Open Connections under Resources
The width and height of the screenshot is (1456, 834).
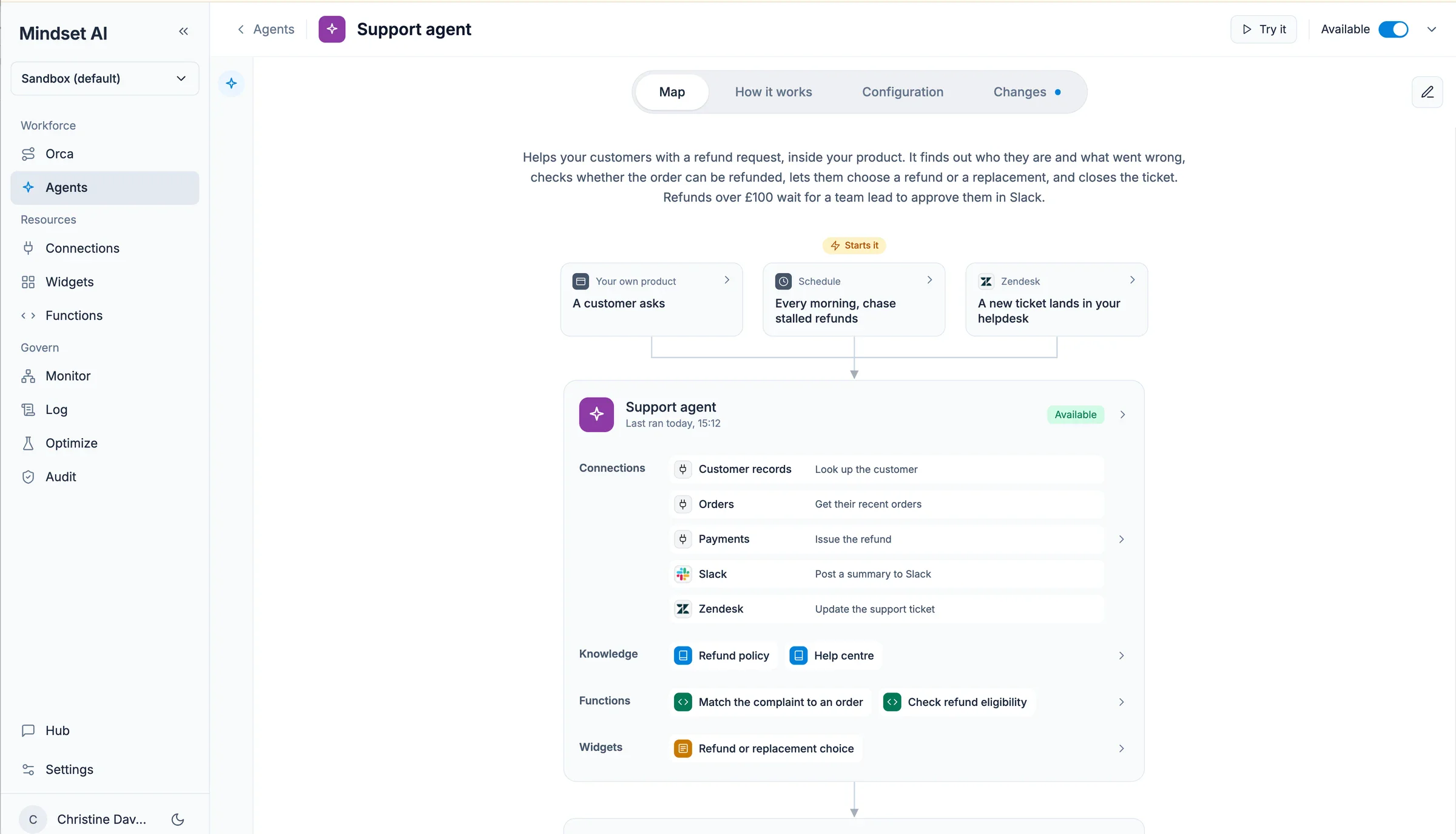(x=104, y=248)
